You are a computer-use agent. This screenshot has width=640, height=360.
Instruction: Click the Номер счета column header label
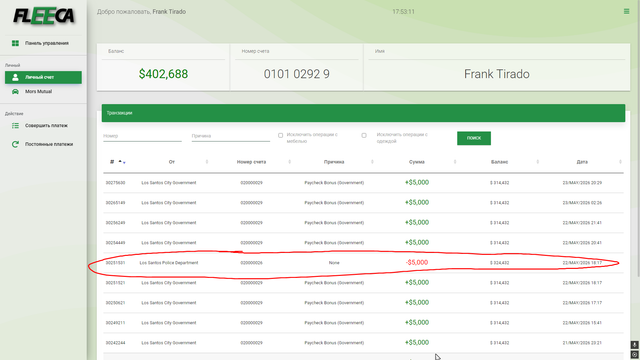click(x=251, y=162)
